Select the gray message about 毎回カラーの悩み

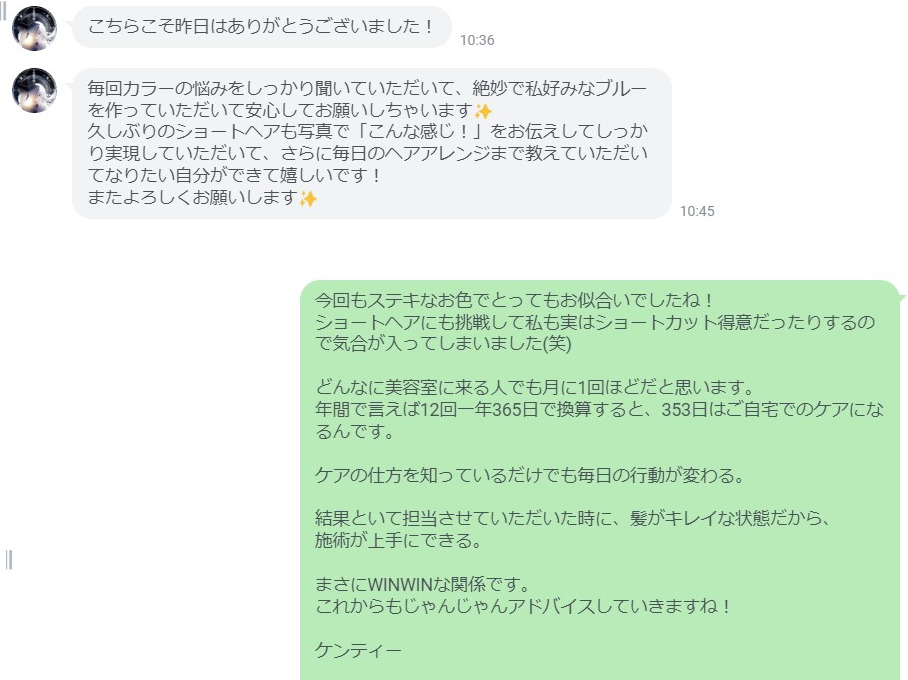372,143
